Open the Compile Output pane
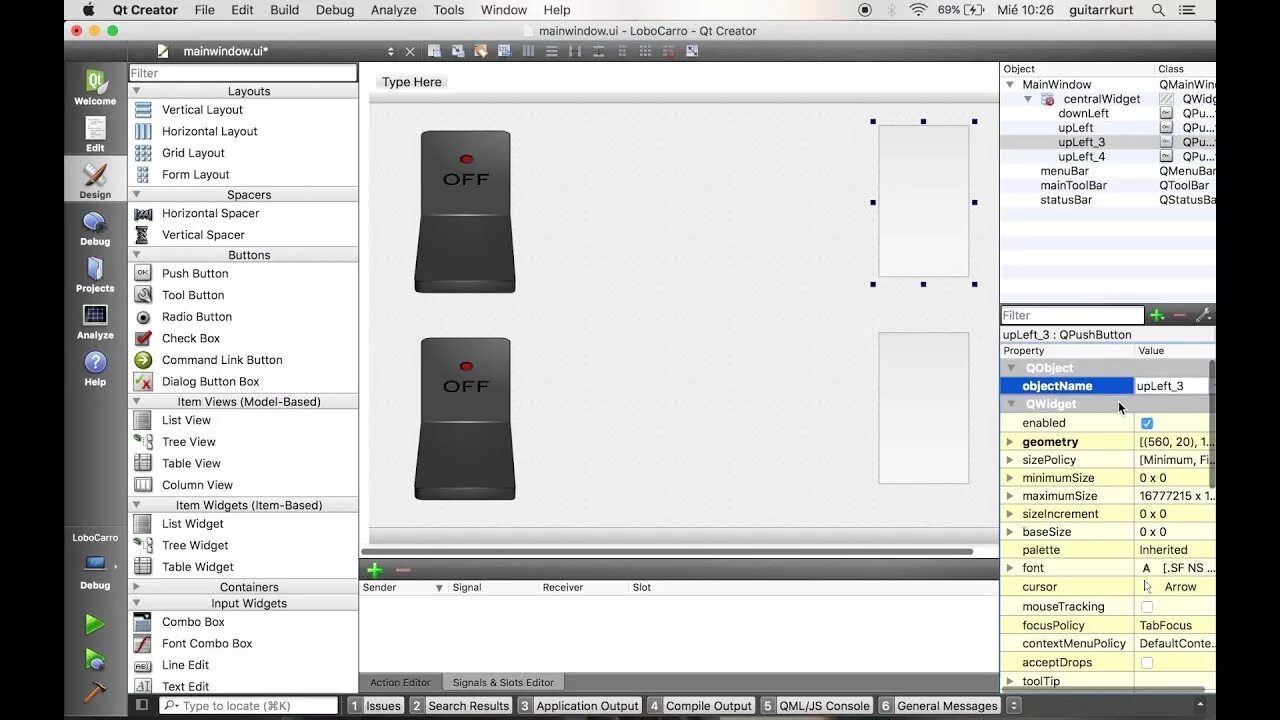1280x720 pixels. click(x=700, y=706)
